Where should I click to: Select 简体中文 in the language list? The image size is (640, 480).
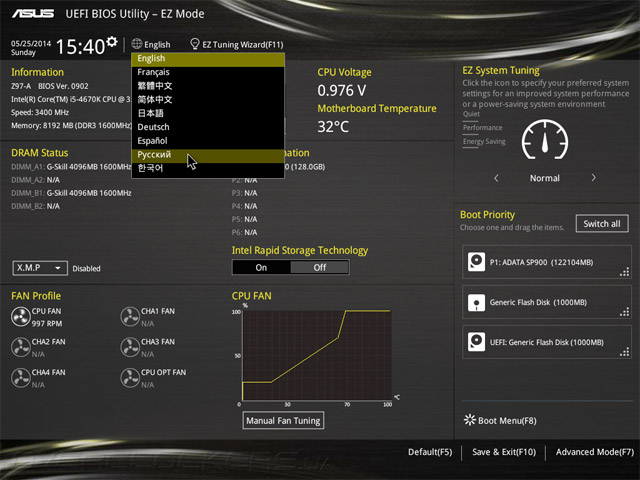(x=208, y=100)
